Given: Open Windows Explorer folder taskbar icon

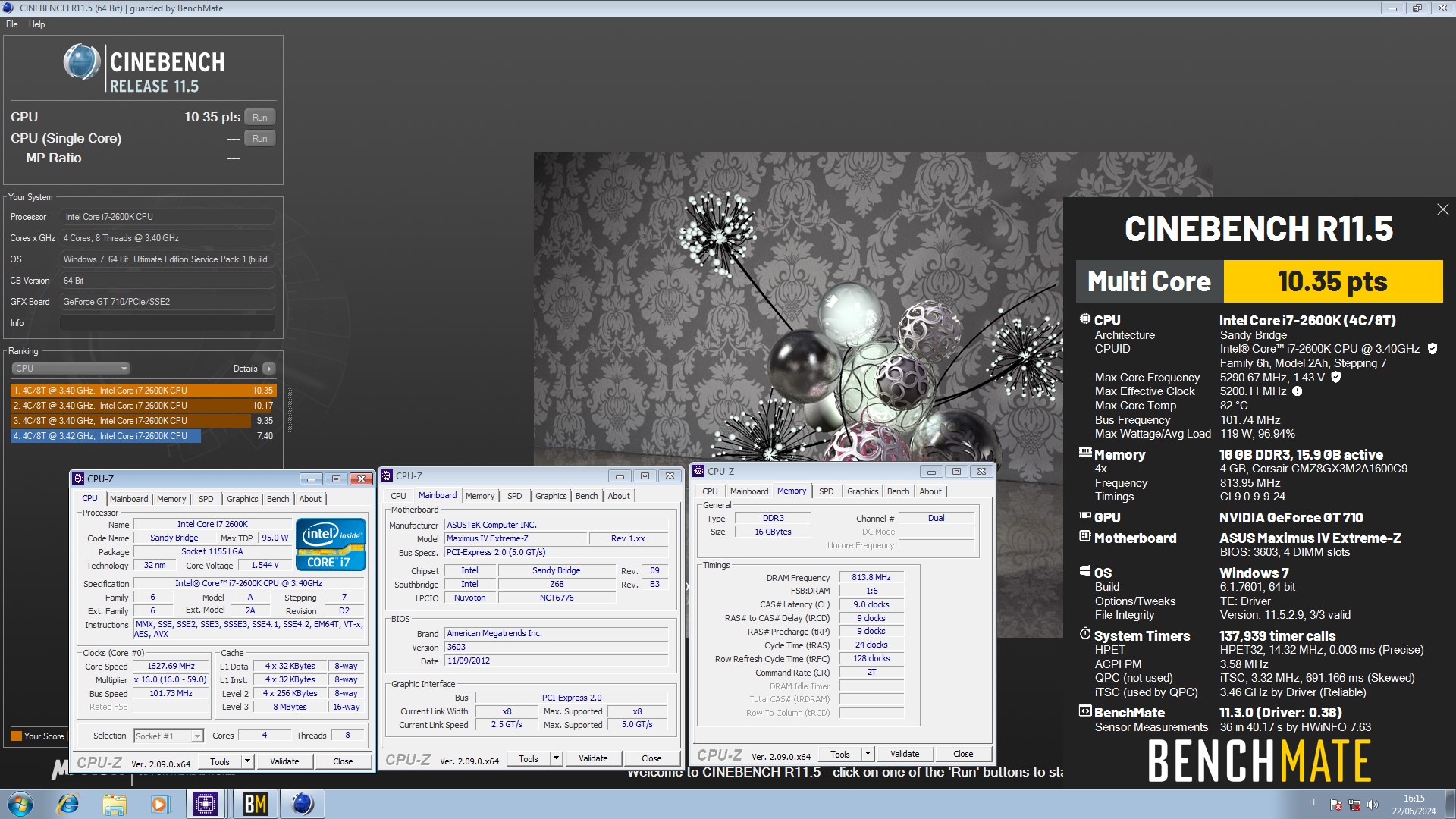Looking at the screenshot, I should [114, 804].
